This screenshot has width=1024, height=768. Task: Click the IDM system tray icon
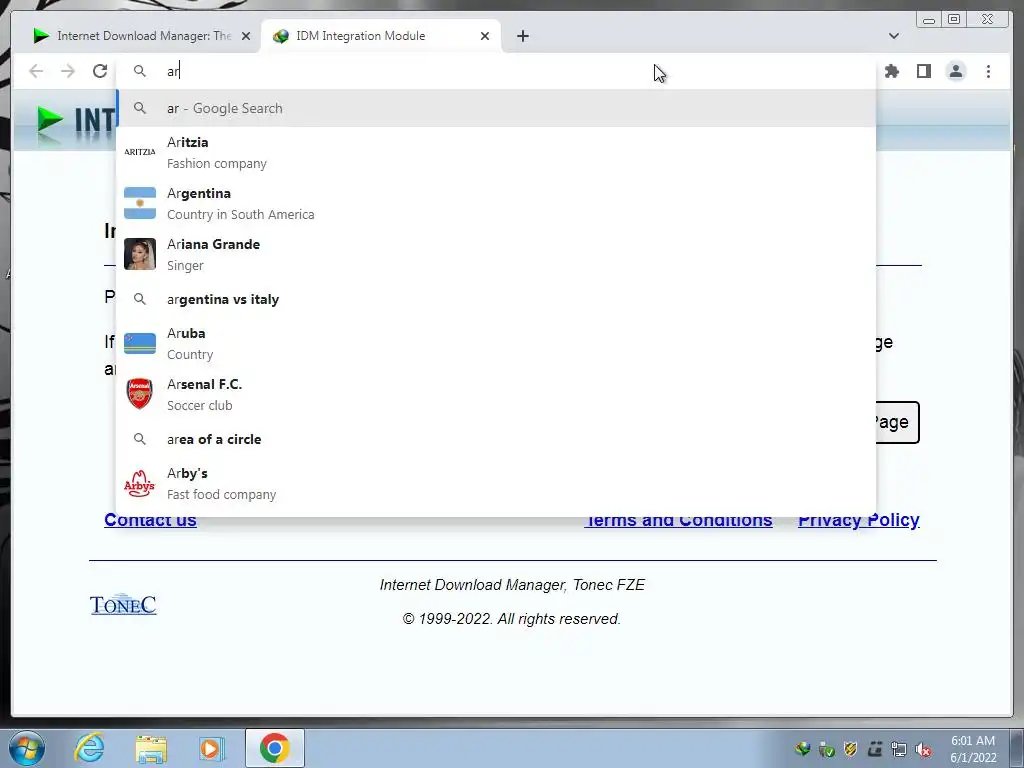803,750
